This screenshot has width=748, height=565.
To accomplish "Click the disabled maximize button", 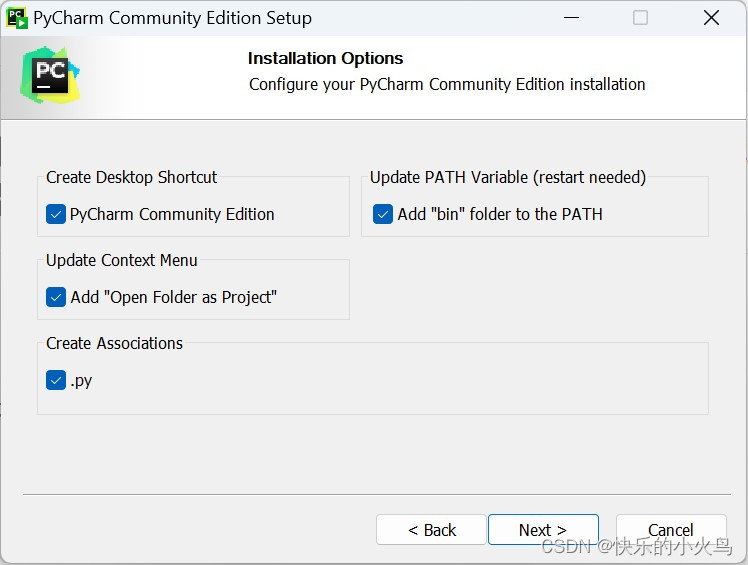I will 640,18.
